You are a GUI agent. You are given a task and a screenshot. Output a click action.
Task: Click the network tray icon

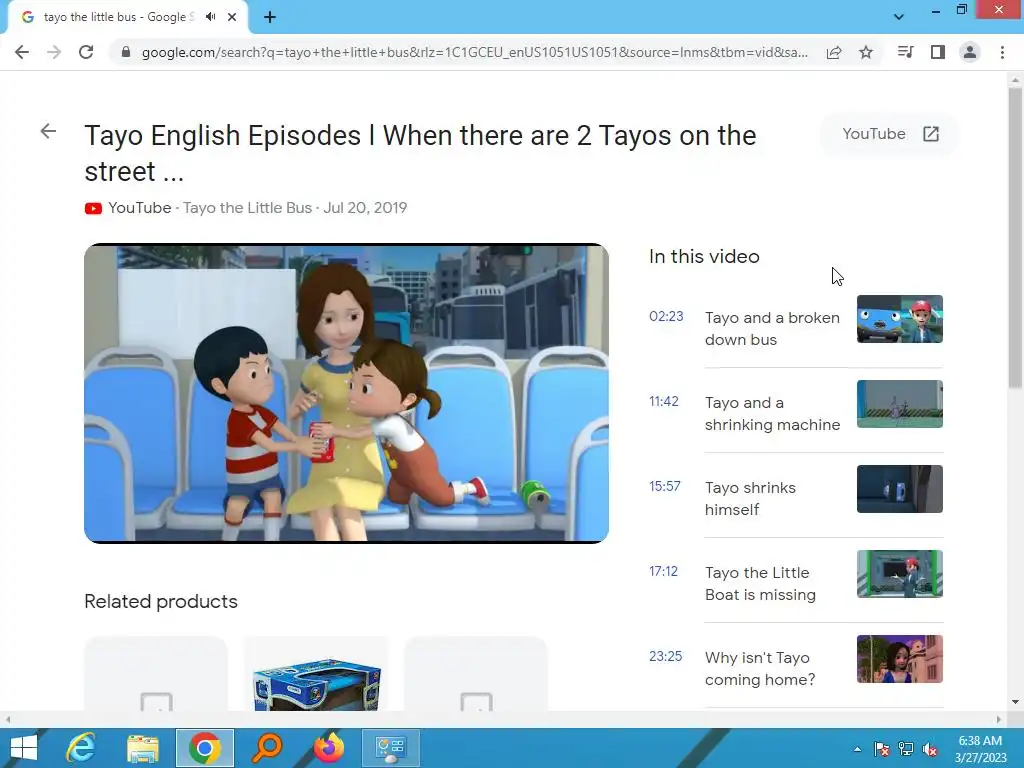click(x=906, y=749)
